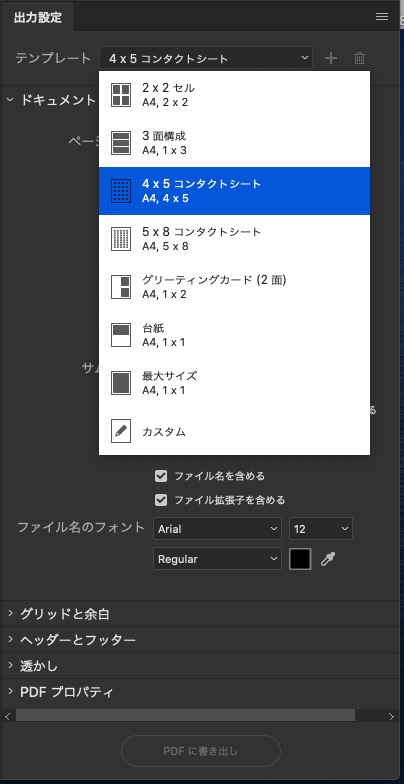Choose the 3 面構成 layout icon
Screen dimensions: 404x784
pyautogui.click(x=120, y=143)
